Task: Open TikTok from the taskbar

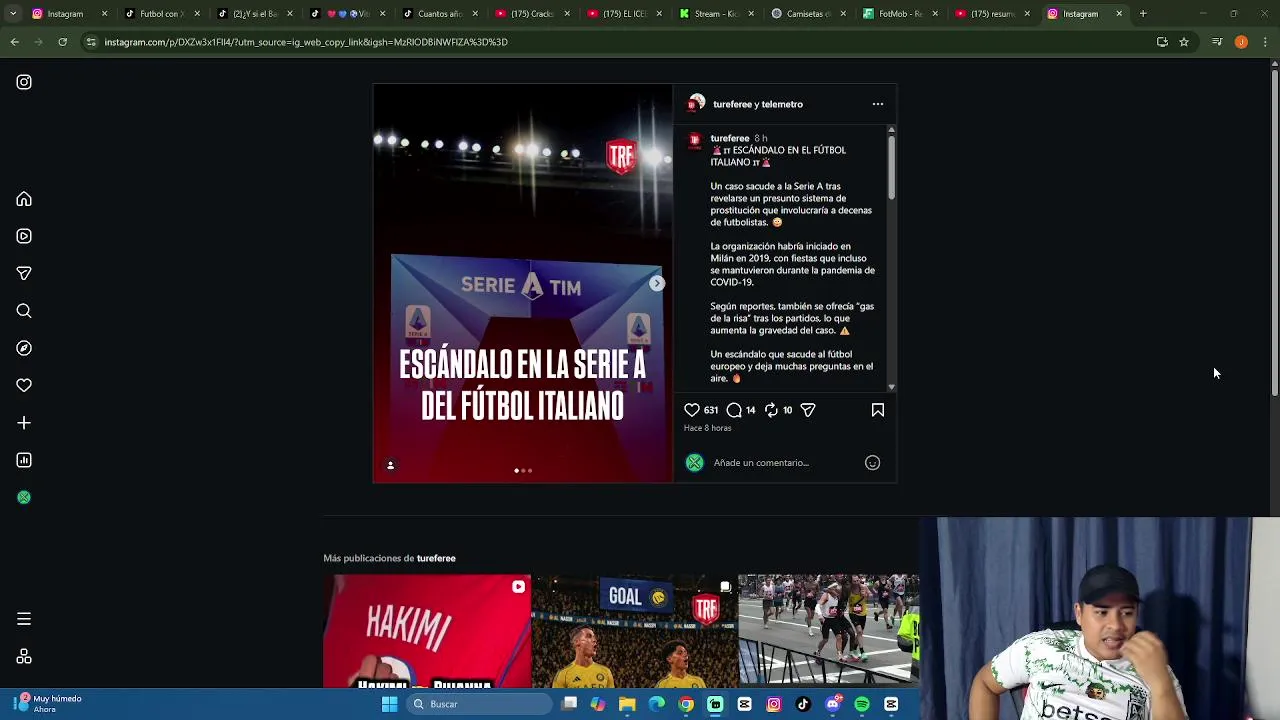Action: point(803,704)
